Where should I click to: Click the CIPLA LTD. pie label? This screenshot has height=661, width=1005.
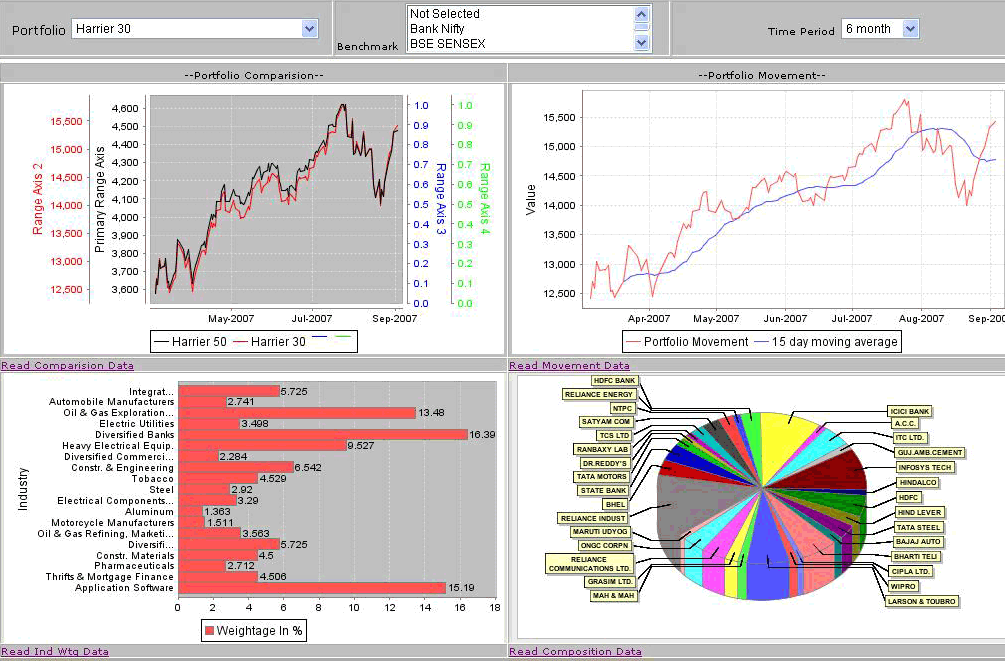(x=910, y=571)
